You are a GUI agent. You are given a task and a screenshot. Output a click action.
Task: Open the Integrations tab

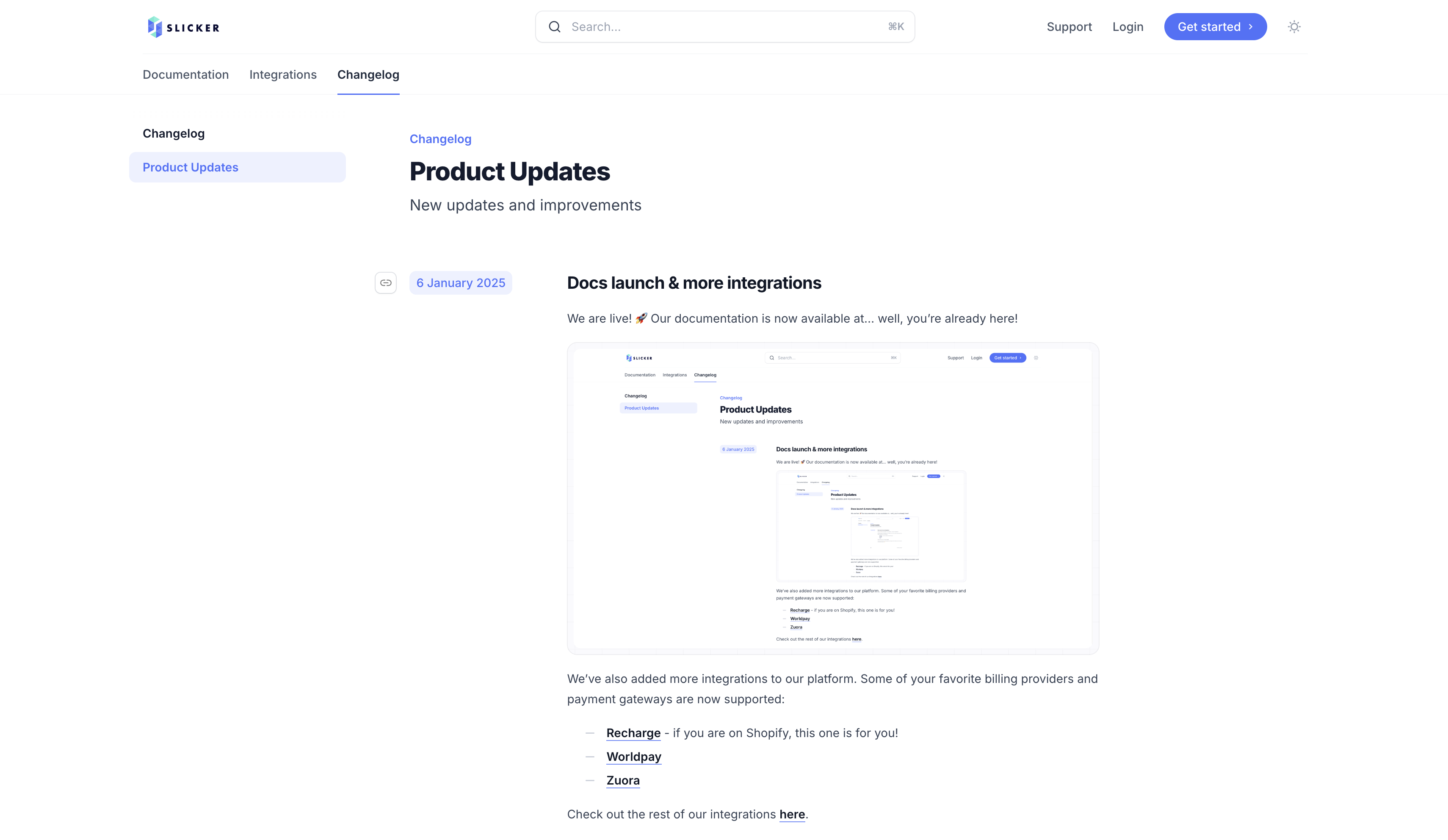tap(283, 75)
